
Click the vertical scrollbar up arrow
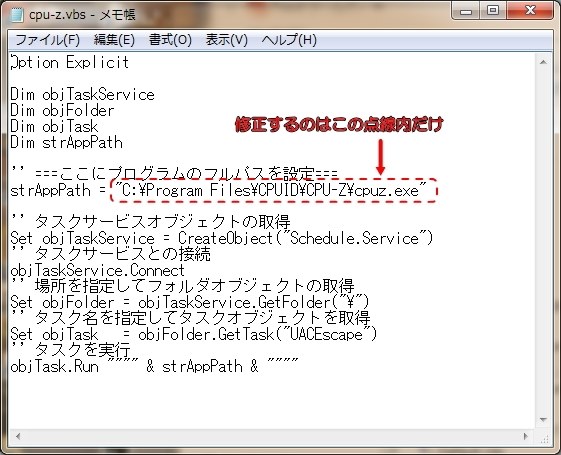[x=543, y=62]
